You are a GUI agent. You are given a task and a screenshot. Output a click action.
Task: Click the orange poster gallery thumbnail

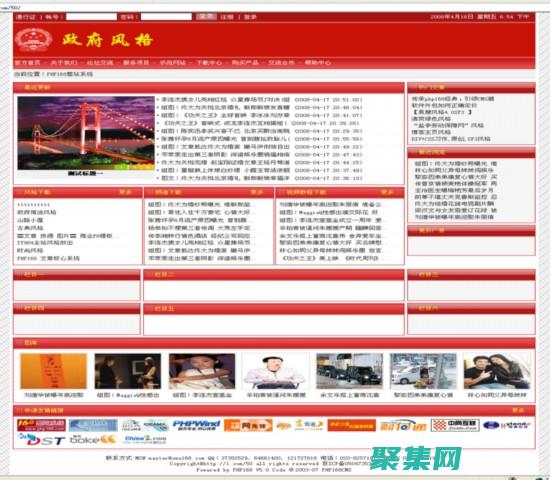(53, 371)
